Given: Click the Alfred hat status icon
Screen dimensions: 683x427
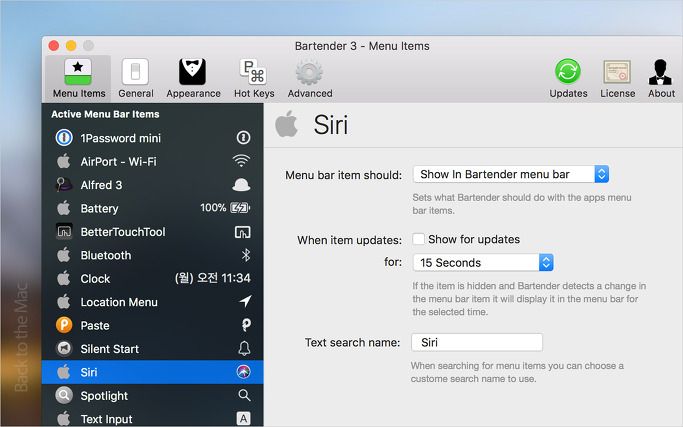Looking at the screenshot, I should pyautogui.click(x=241, y=185).
